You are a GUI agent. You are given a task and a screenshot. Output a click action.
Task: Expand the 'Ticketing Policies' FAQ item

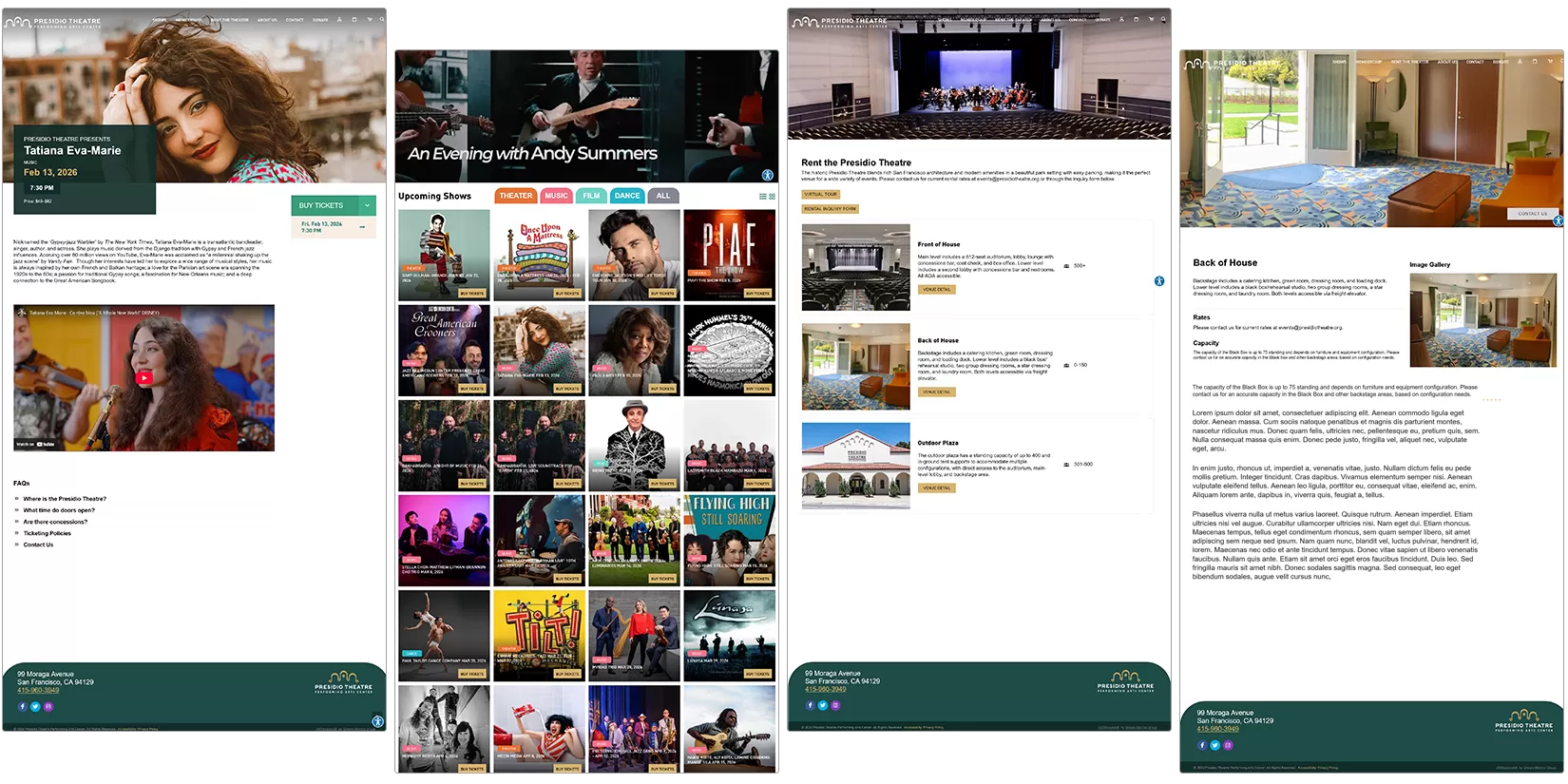point(47,533)
